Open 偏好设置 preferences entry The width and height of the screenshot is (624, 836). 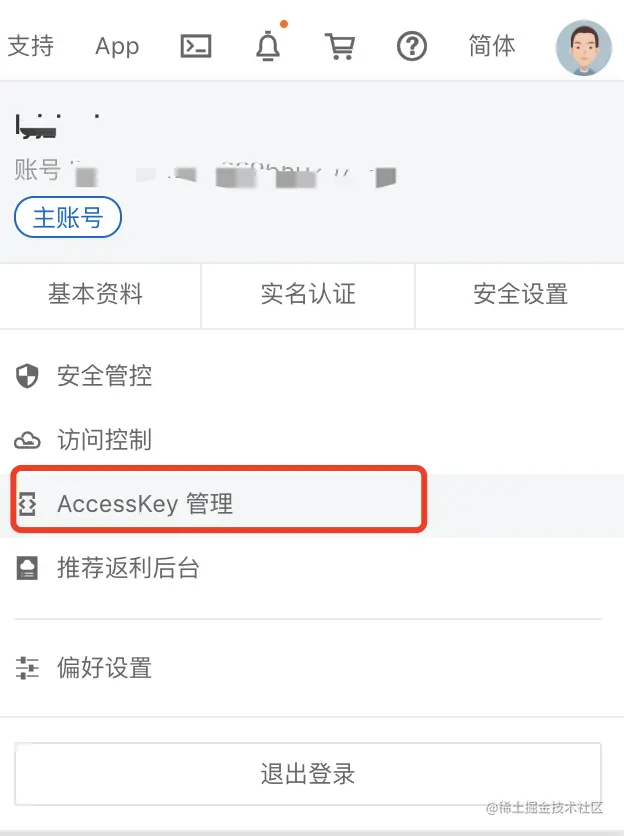[x=312, y=668]
